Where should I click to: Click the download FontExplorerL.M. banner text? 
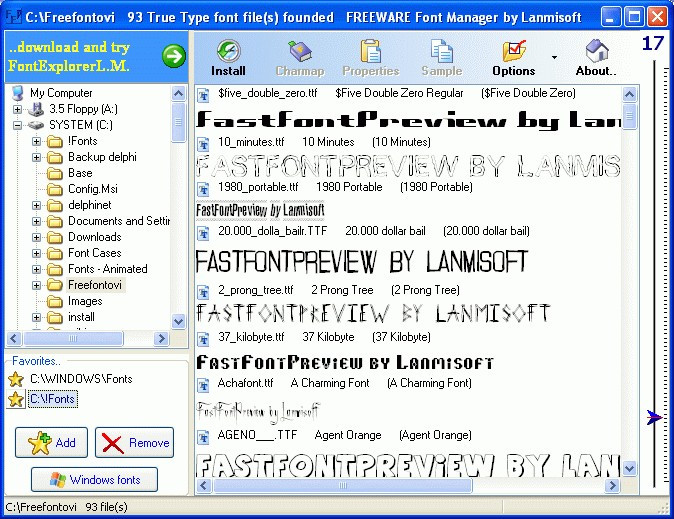[x=69, y=56]
